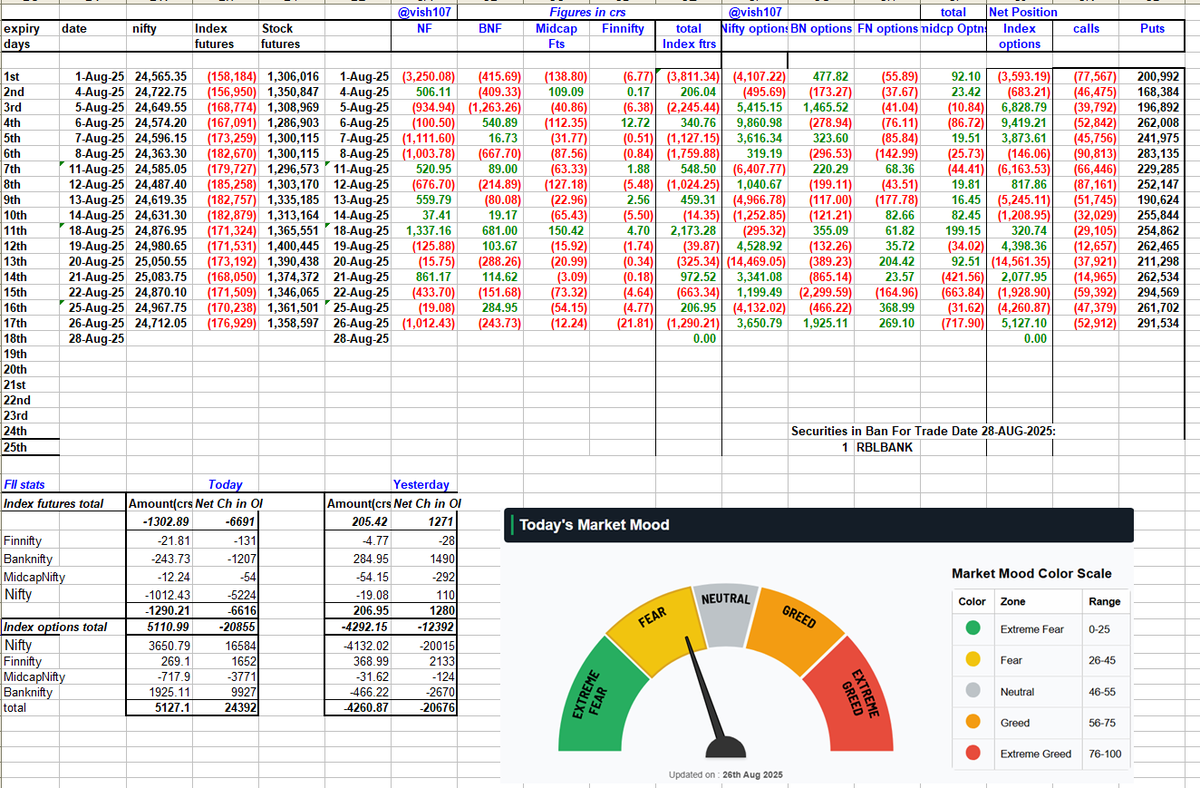1200x788 pixels.
Task: Select the 'Today's Market Mood' title bar
Action: pyautogui.click(x=819, y=525)
